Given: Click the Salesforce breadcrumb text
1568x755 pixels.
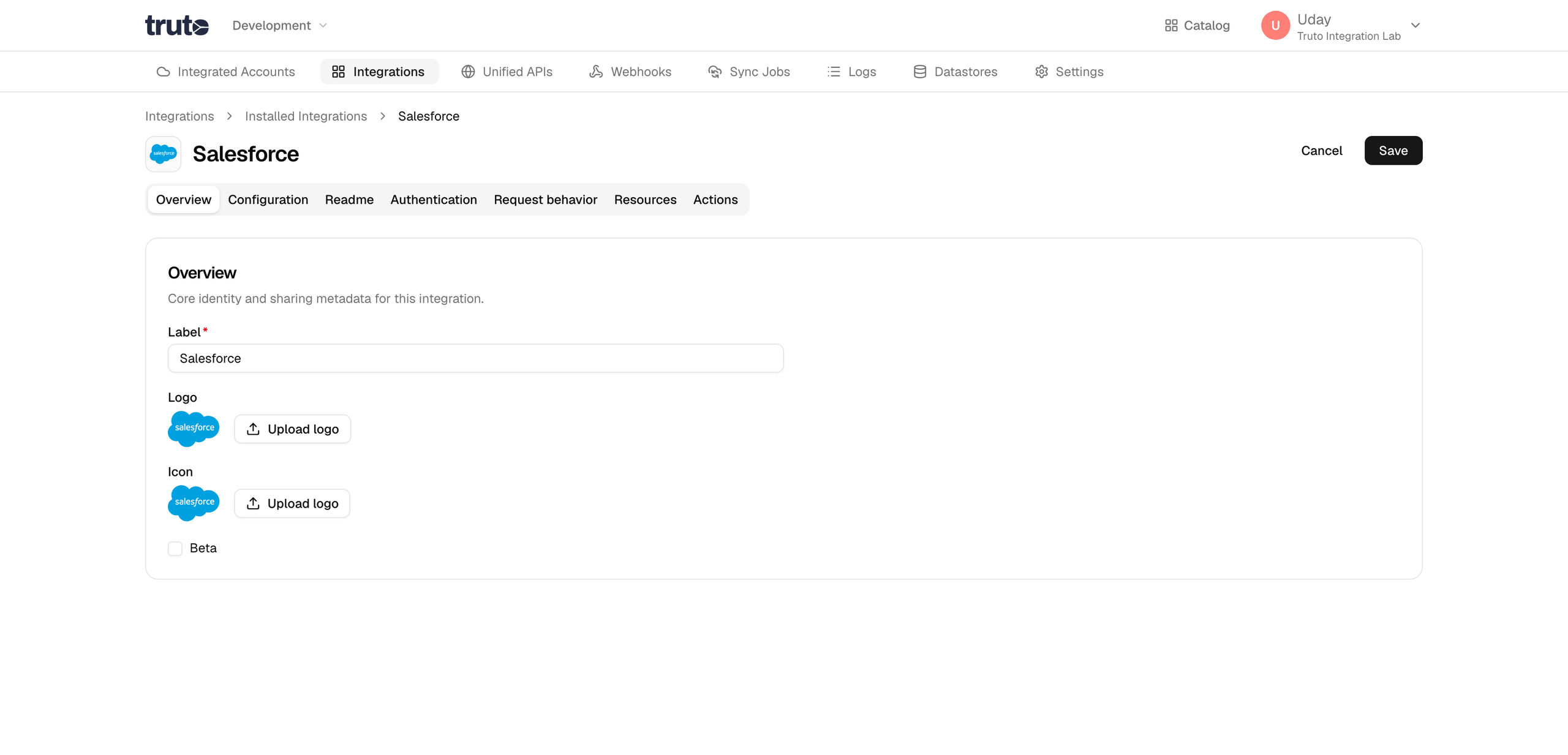Looking at the screenshot, I should click(x=429, y=116).
